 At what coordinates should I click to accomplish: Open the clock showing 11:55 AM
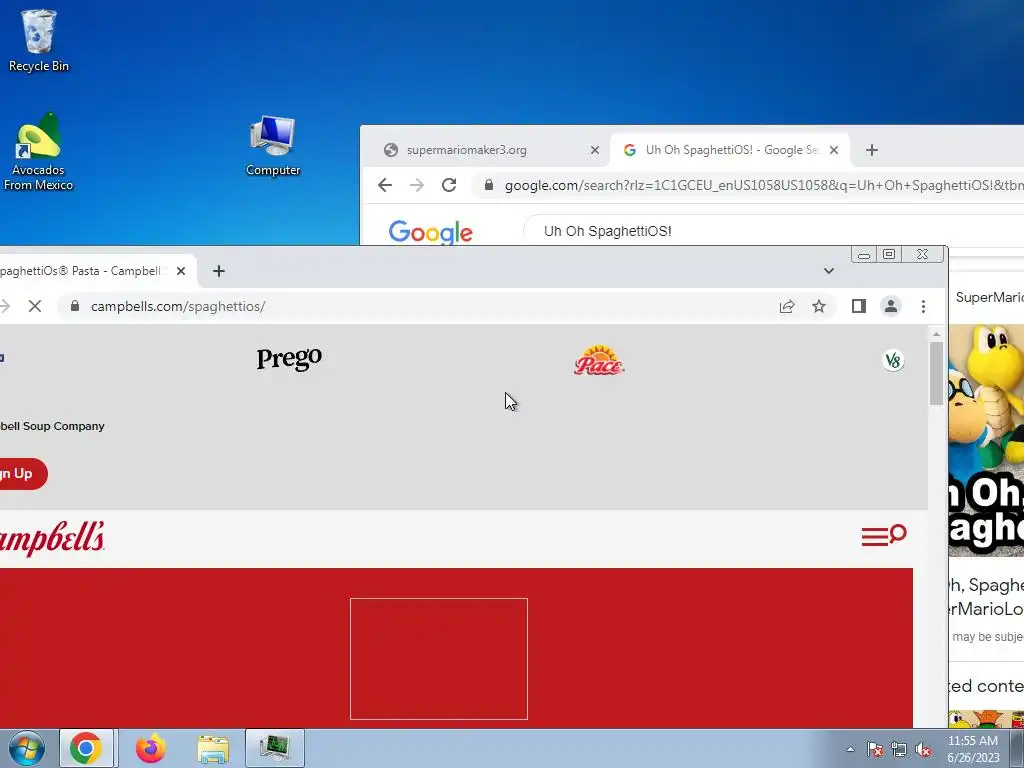973,749
